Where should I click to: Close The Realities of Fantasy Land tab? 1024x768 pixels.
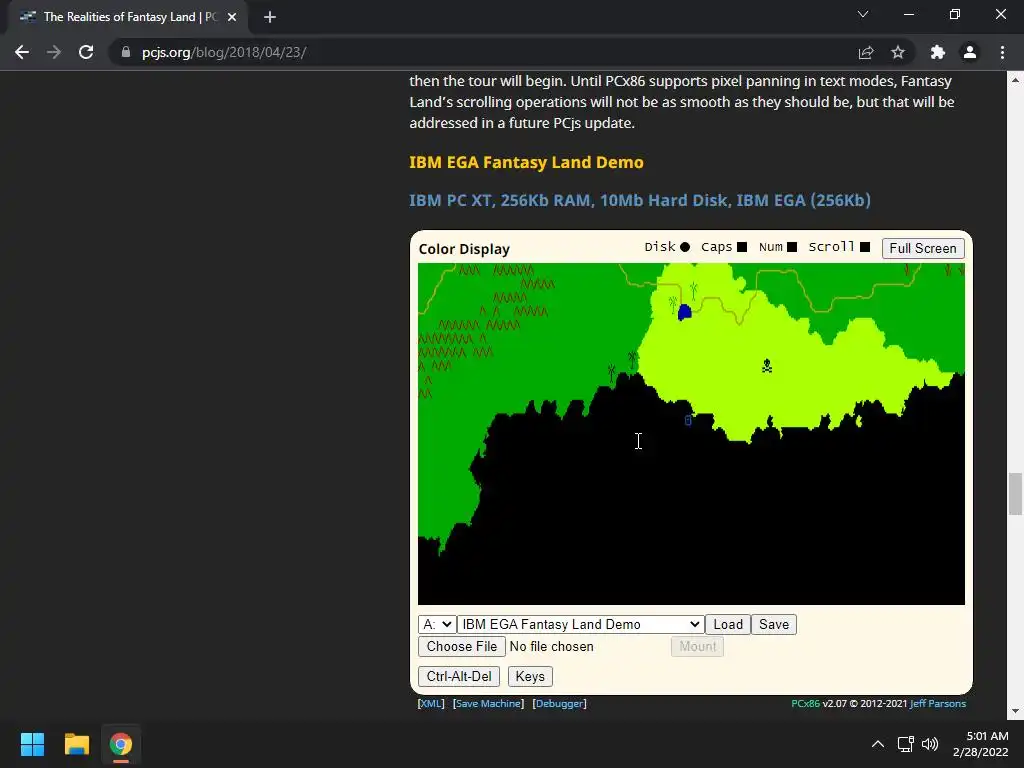[232, 17]
